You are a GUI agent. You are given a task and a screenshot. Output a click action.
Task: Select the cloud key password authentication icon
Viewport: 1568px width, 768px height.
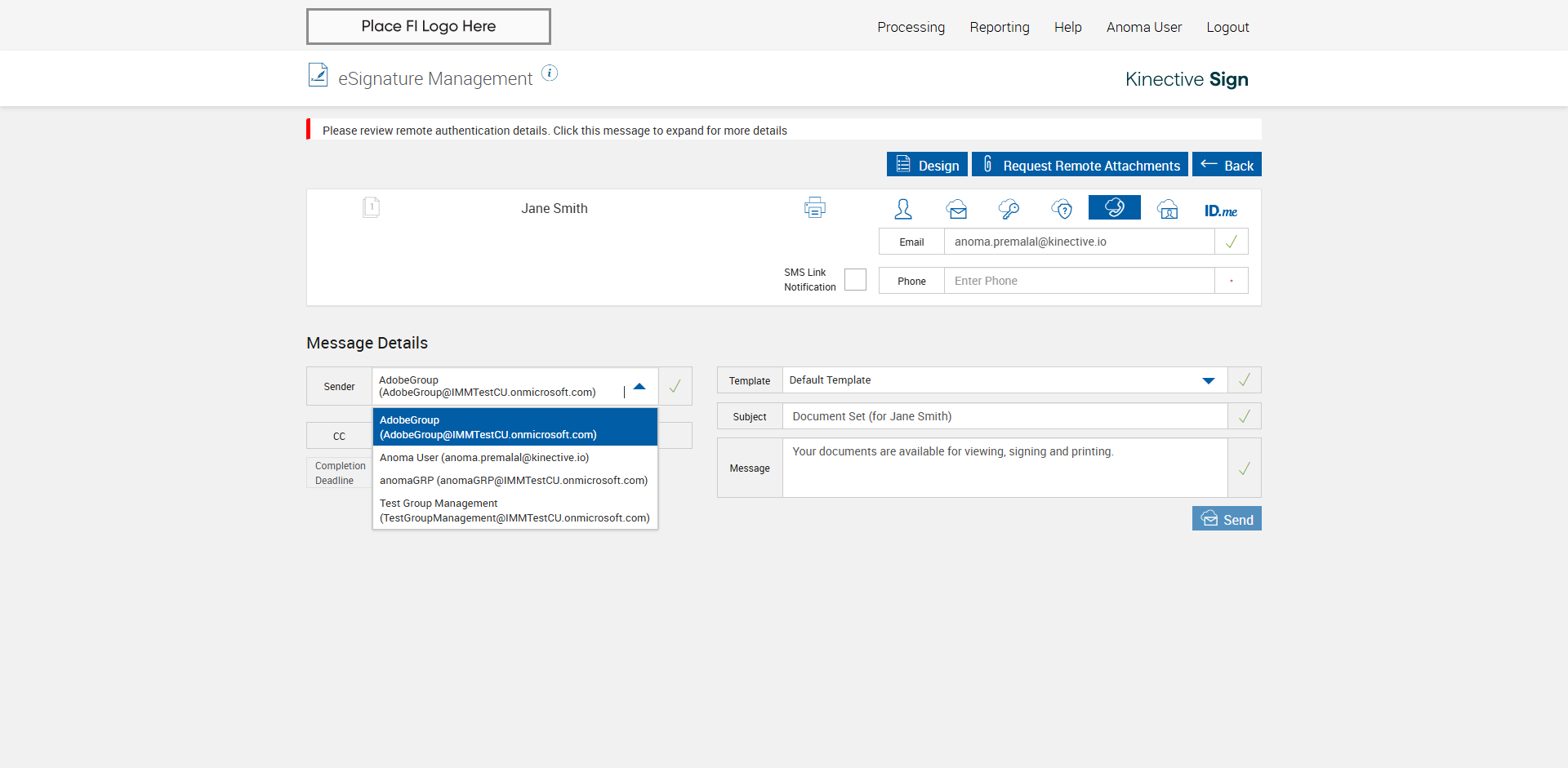tap(1009, 209)
